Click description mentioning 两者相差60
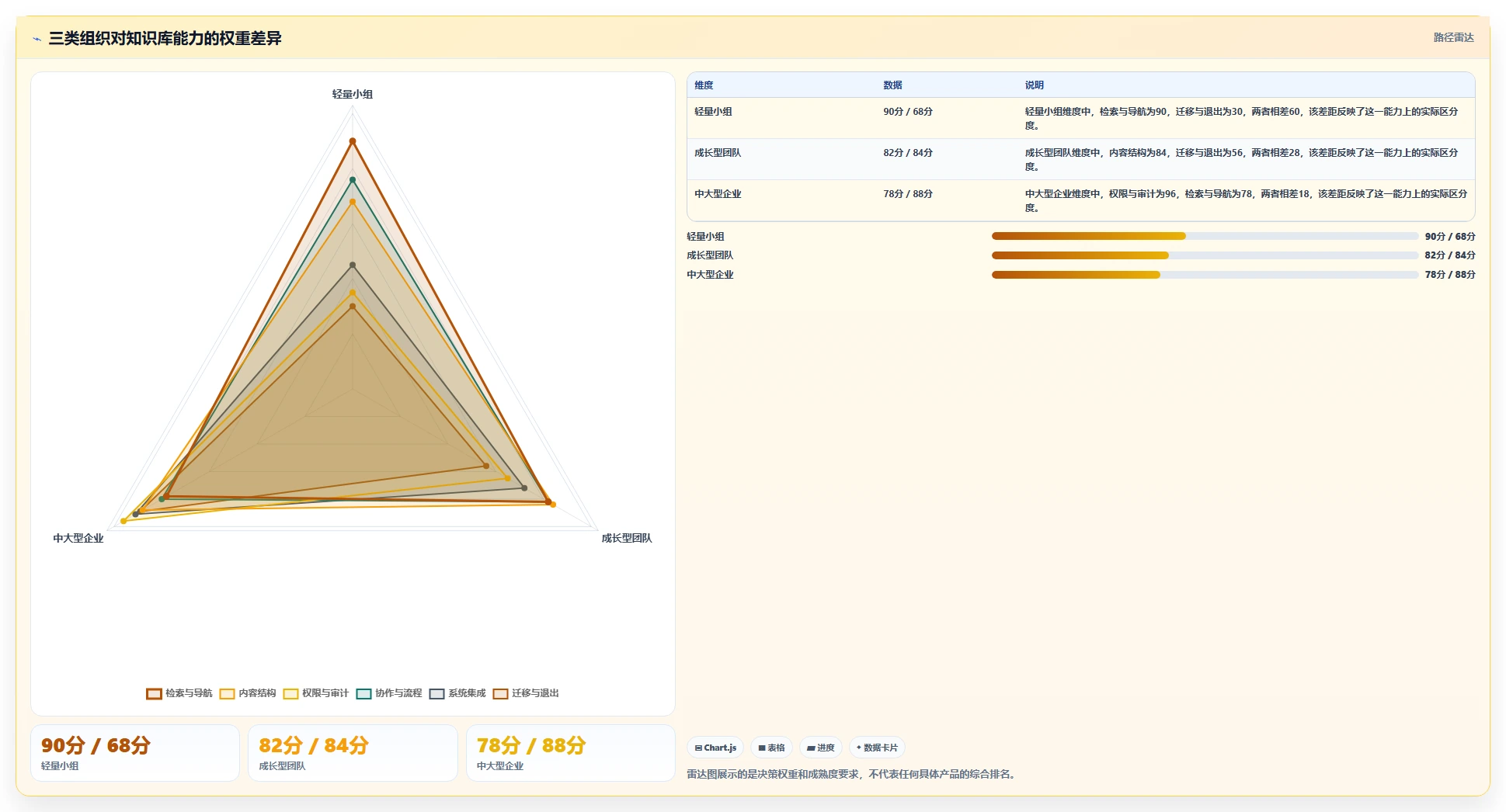This screenshot has width=1506, height=812. [1243, 118]
